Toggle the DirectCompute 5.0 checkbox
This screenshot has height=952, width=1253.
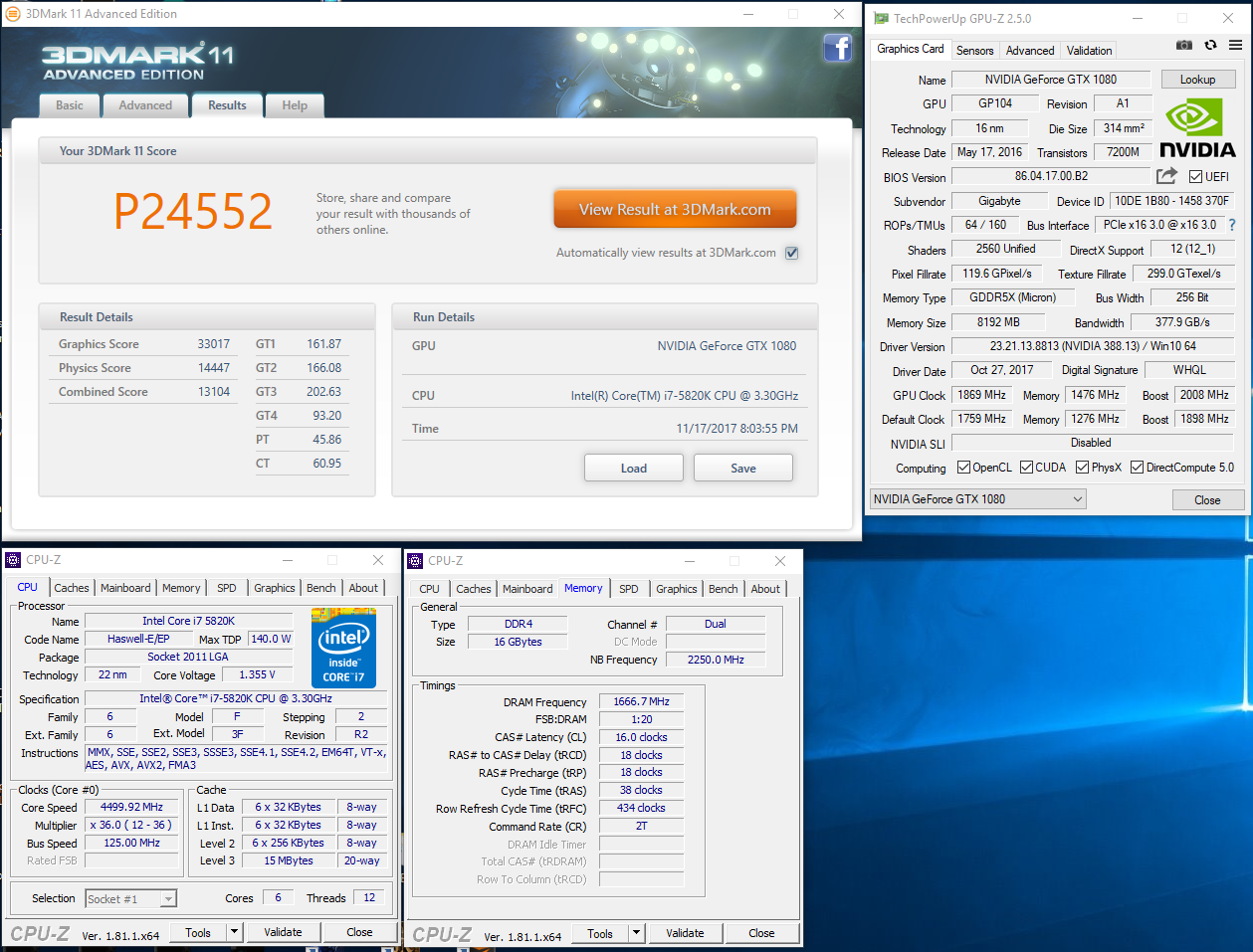click(1137, 468)
